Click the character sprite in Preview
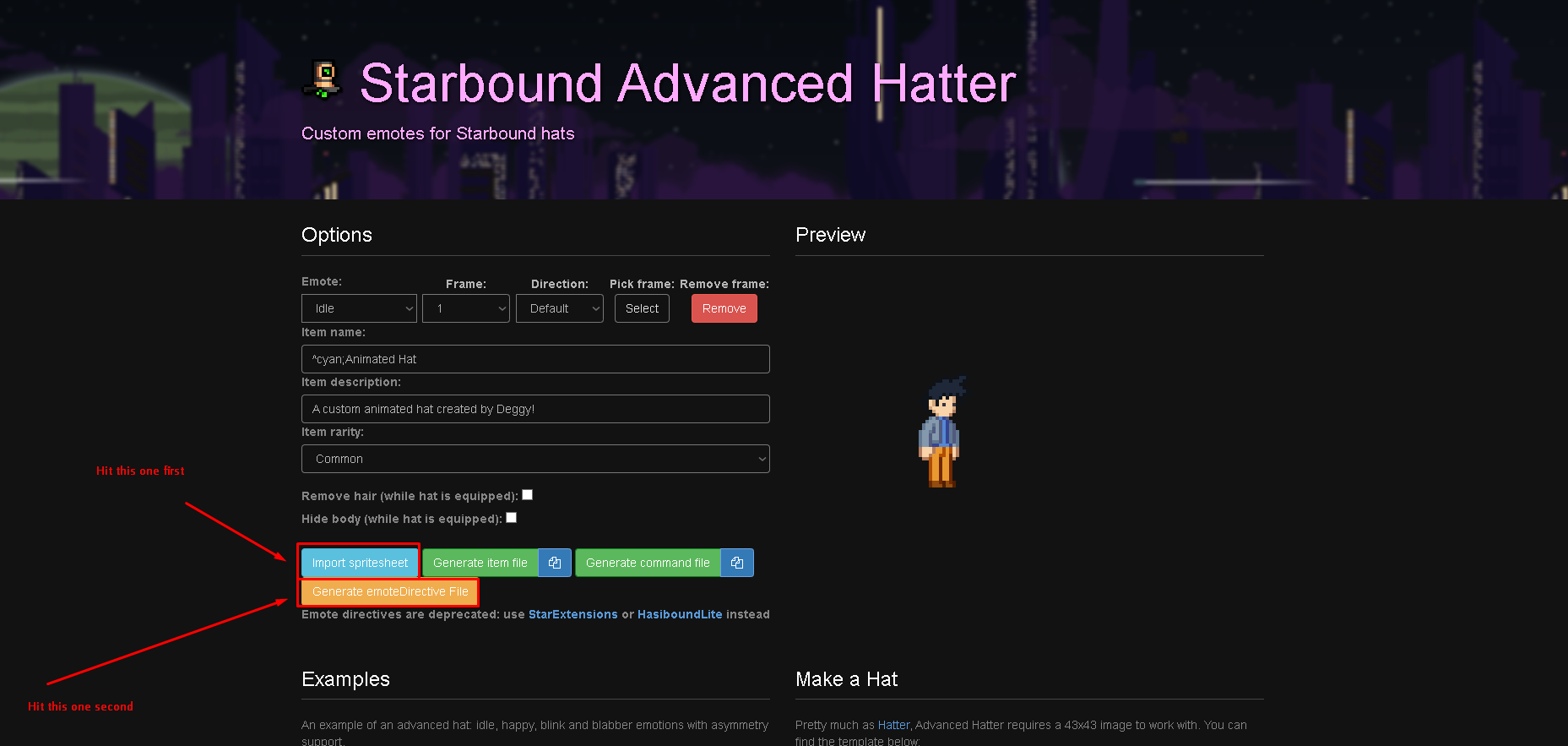 (941, 432)
